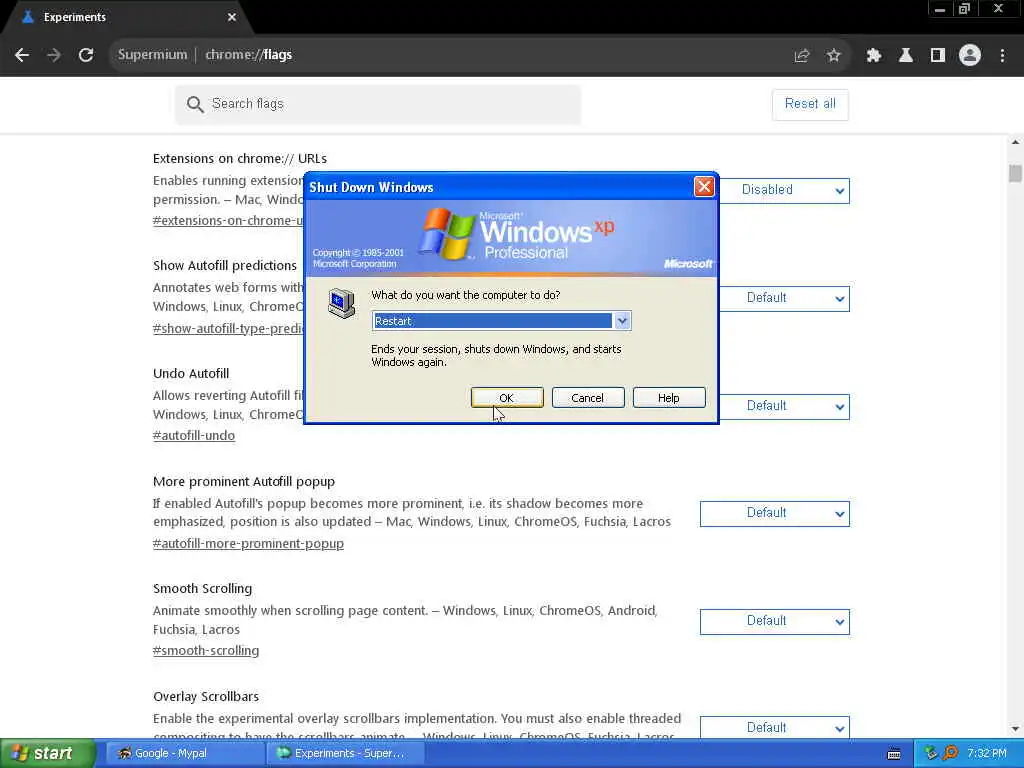
Task: Confirm restart with the OK button
Action: point(507,398)
